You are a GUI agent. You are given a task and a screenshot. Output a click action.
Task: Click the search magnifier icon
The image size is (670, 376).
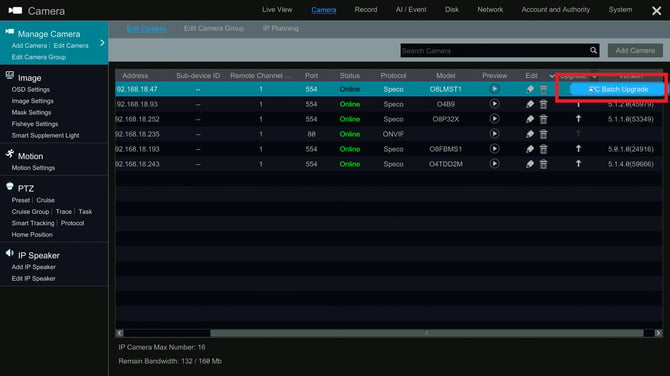(x=594, y=50)
